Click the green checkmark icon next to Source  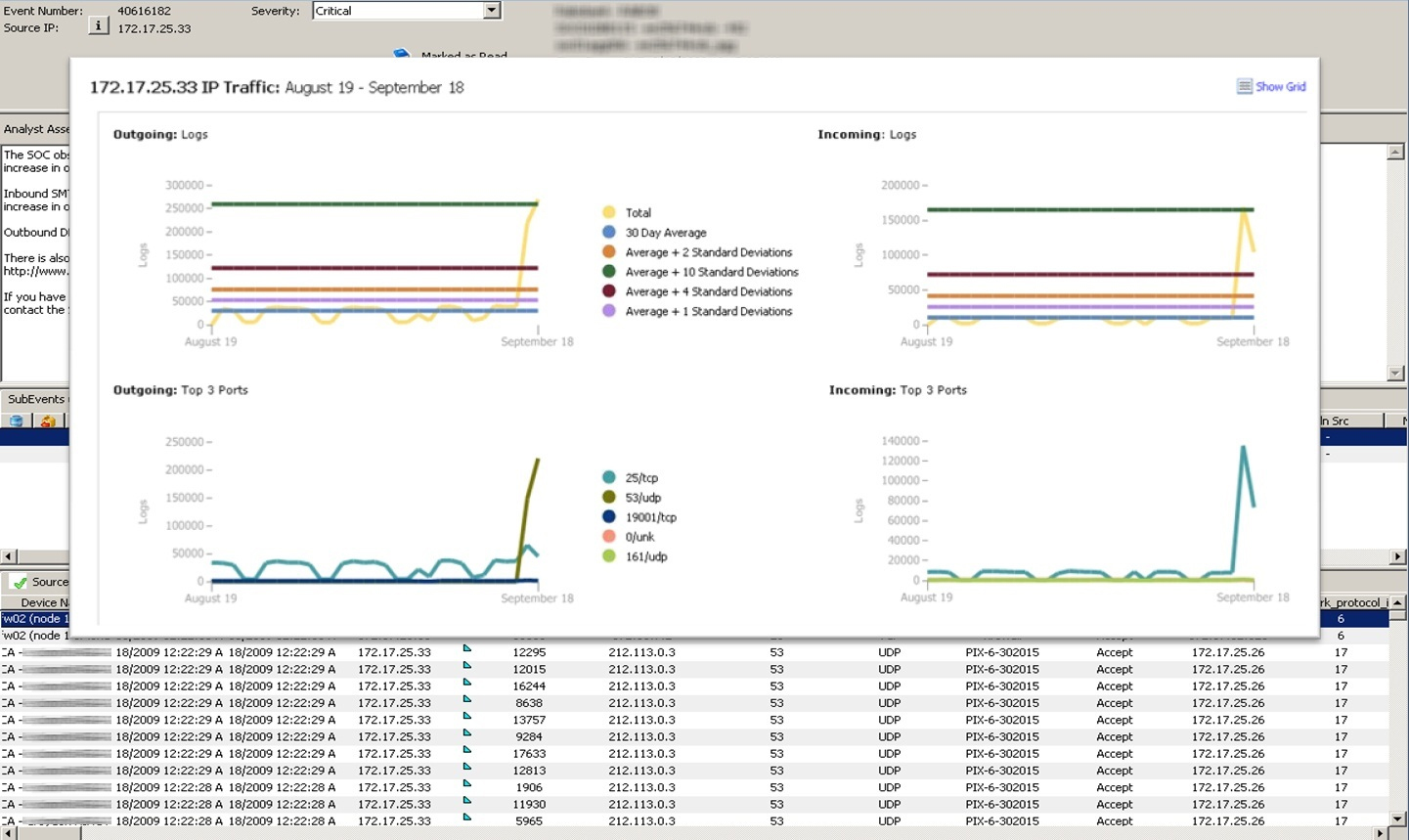point(20,582)
